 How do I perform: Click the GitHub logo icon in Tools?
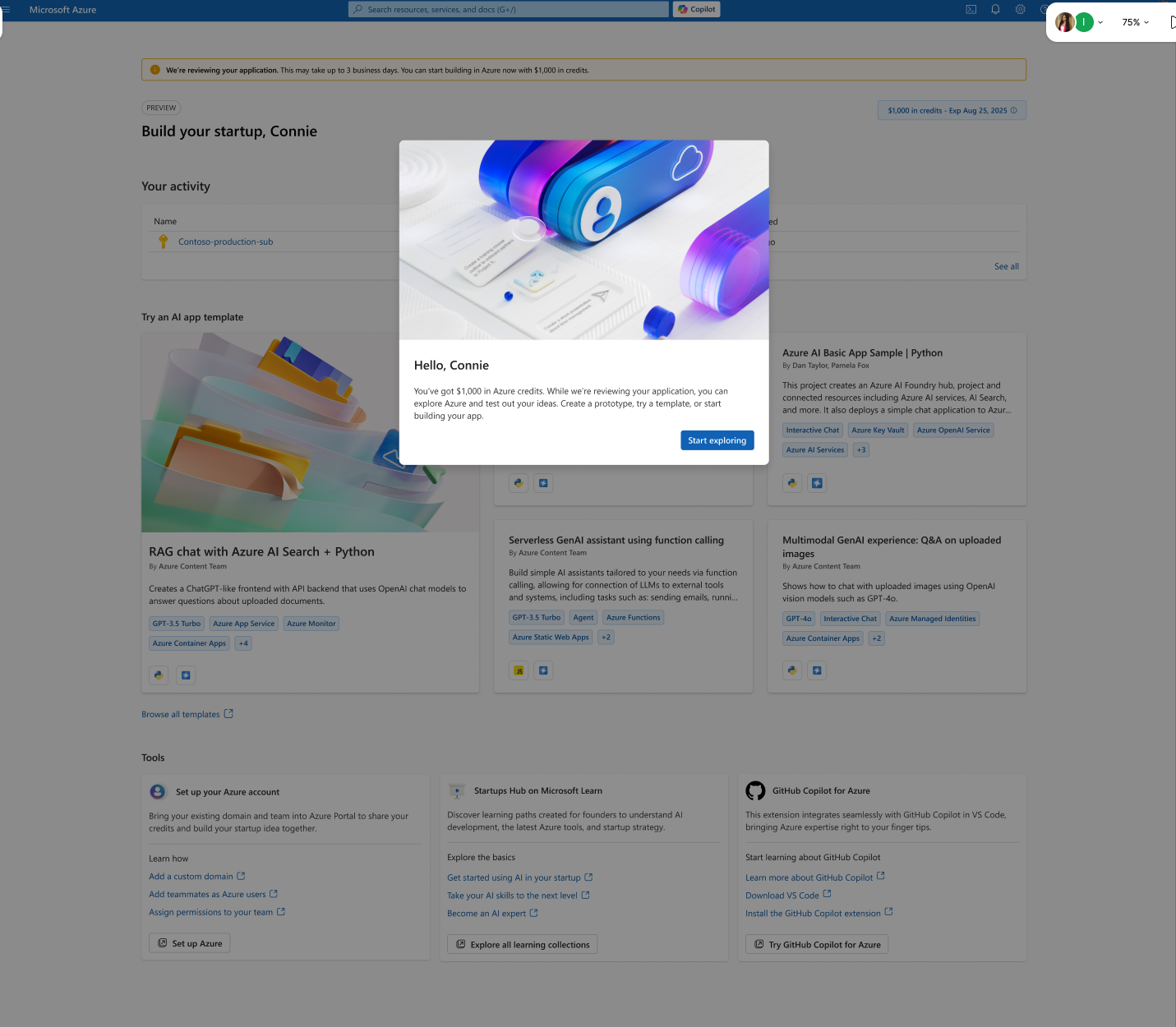pos(755,790)
